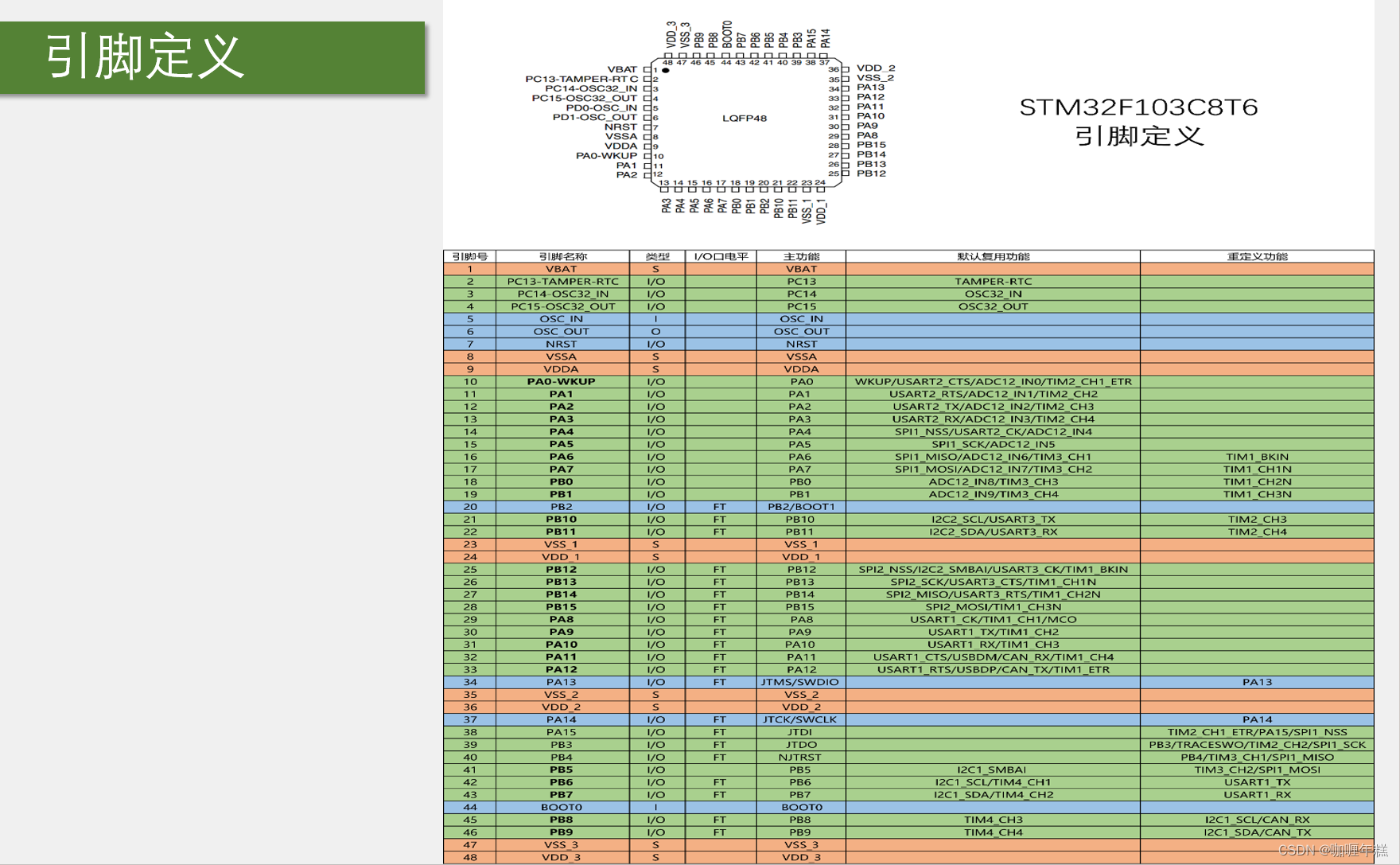This screenshot has height=865, width=1400.
Task: Click the PC13-TAMPER-RTC pin name cell
Action: pyautogui.click(x=562, y=282)
